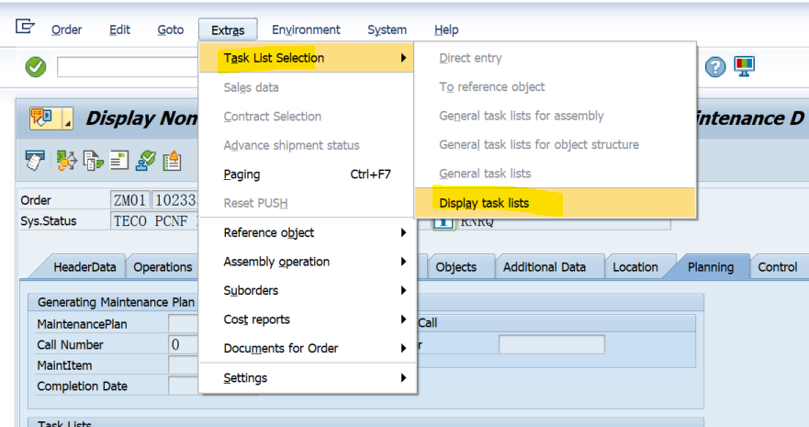The width and height of the screenshot is (809, 427).
Task: Click the command field input box
Action: pos(128,67)
